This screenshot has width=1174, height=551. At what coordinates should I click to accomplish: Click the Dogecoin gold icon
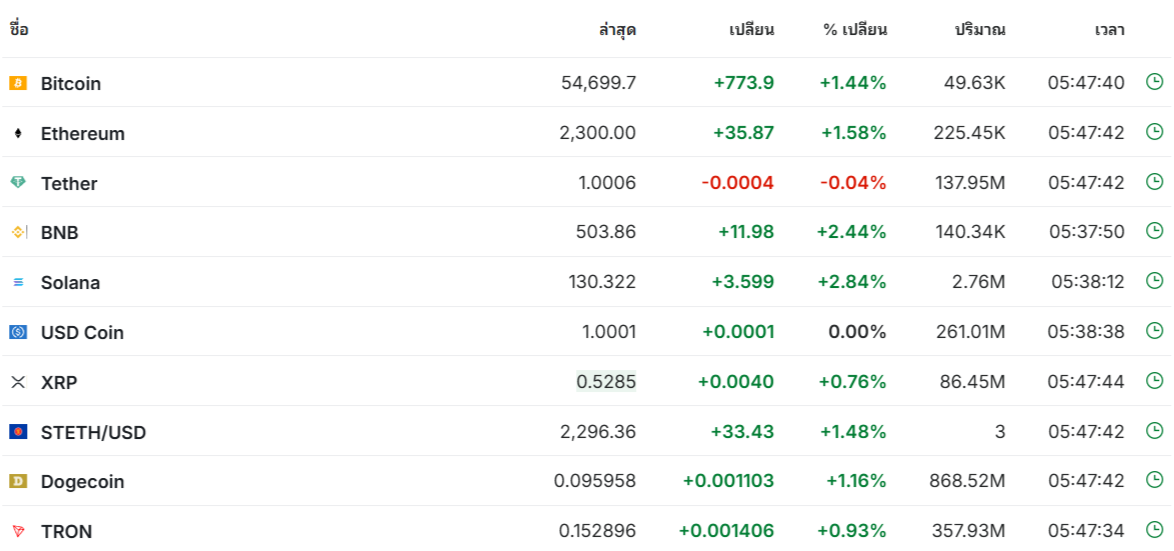coord(18,481)
